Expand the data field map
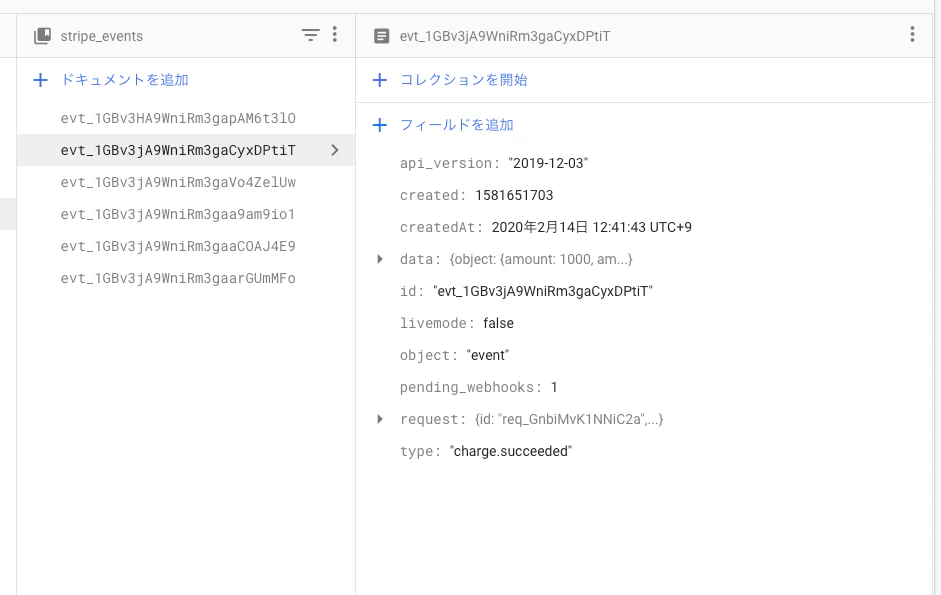 coord(380,259)
